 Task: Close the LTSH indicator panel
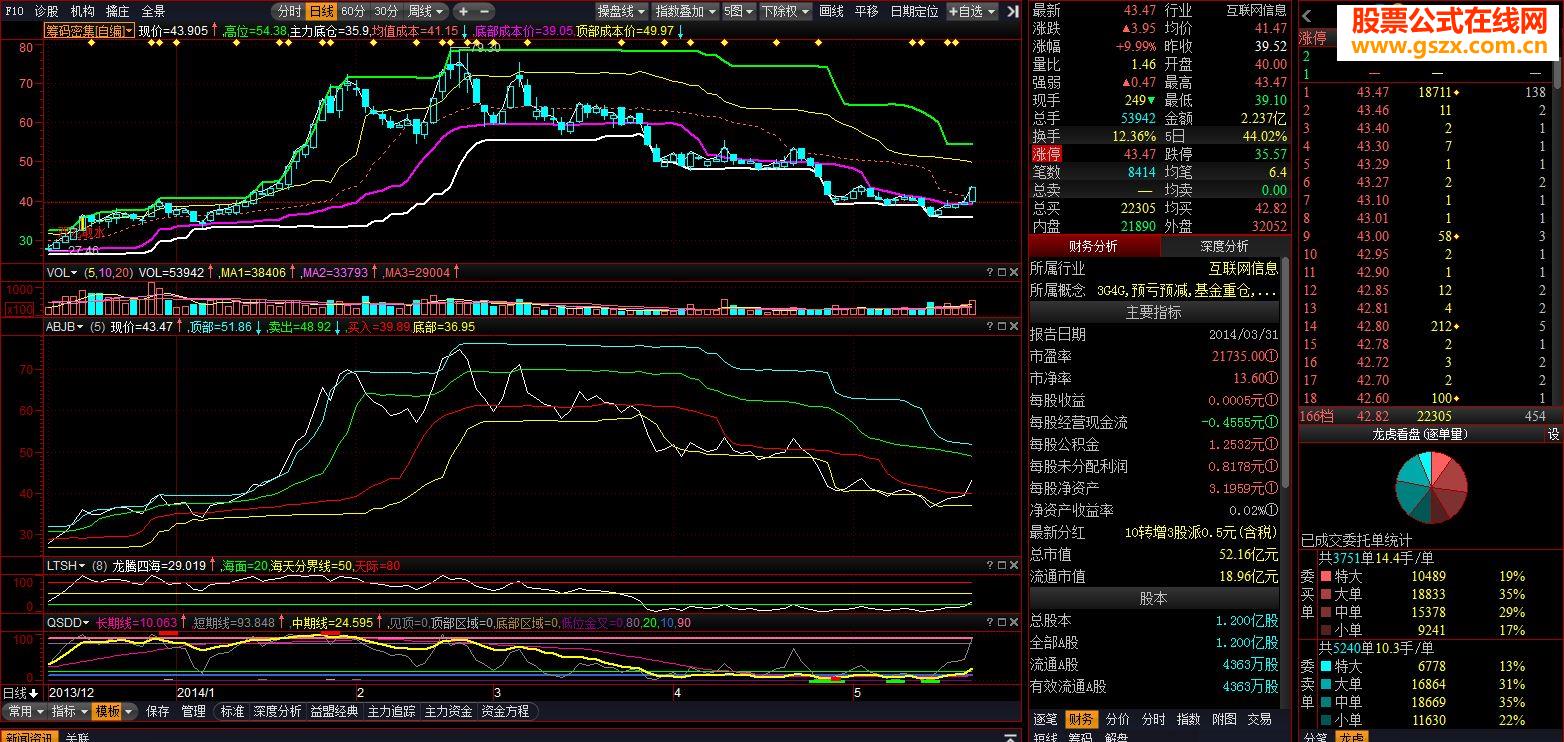click(1015, 565)
